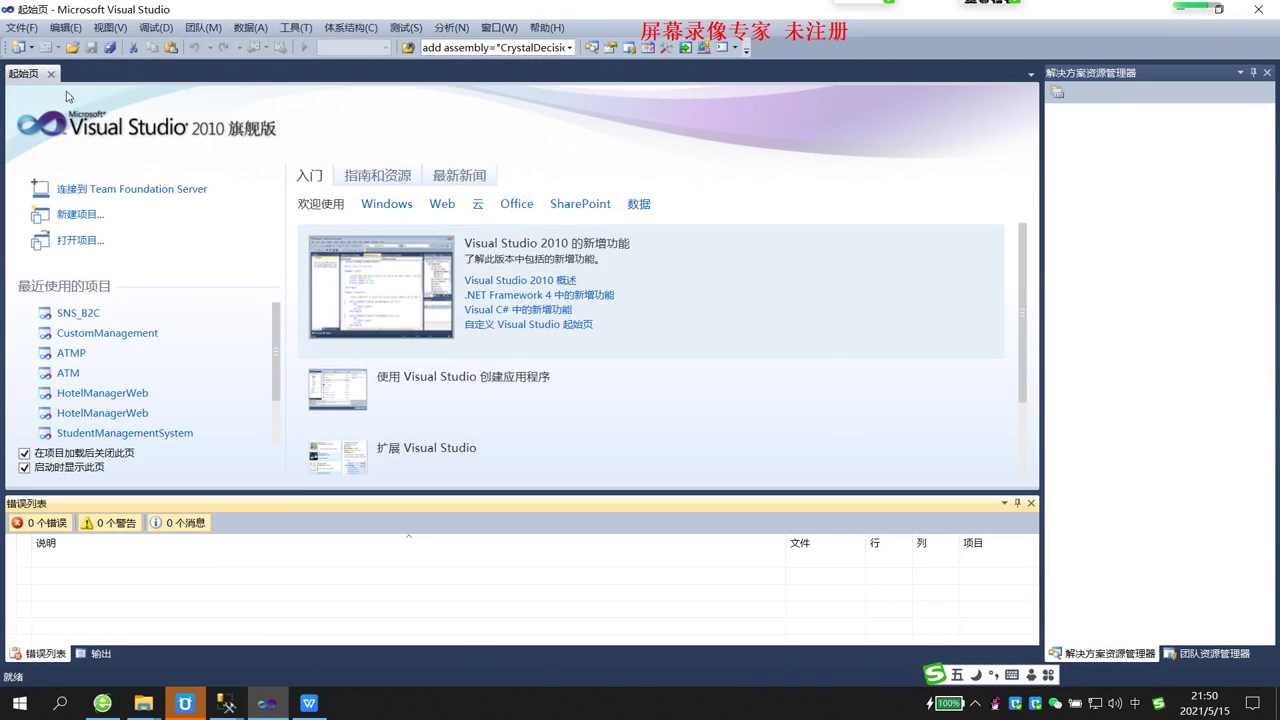This screenshot has width=1280, height=720.
Task: Click the WeChat system tray icon
Action: point(1054,703)
